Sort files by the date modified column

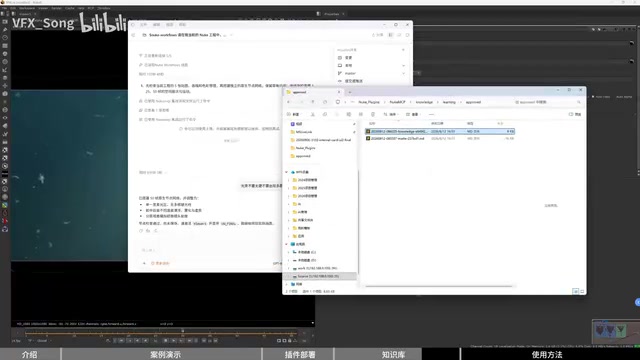coord(437,123)
